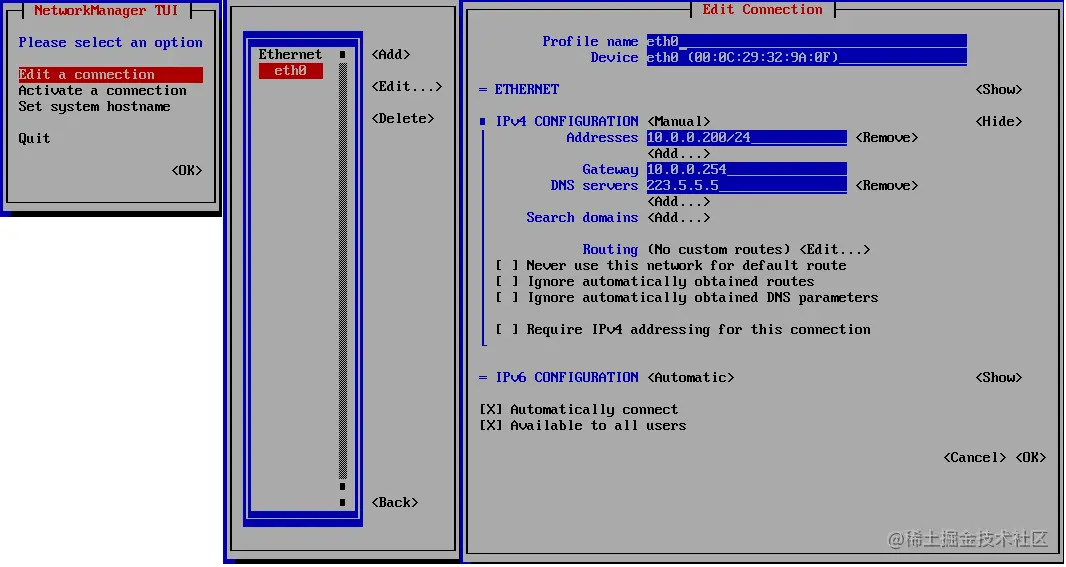Focus the Gateway field 10.0.0.254
Image resolution: width=1066 pixels, height=567 pixels.
click(746, 170)
